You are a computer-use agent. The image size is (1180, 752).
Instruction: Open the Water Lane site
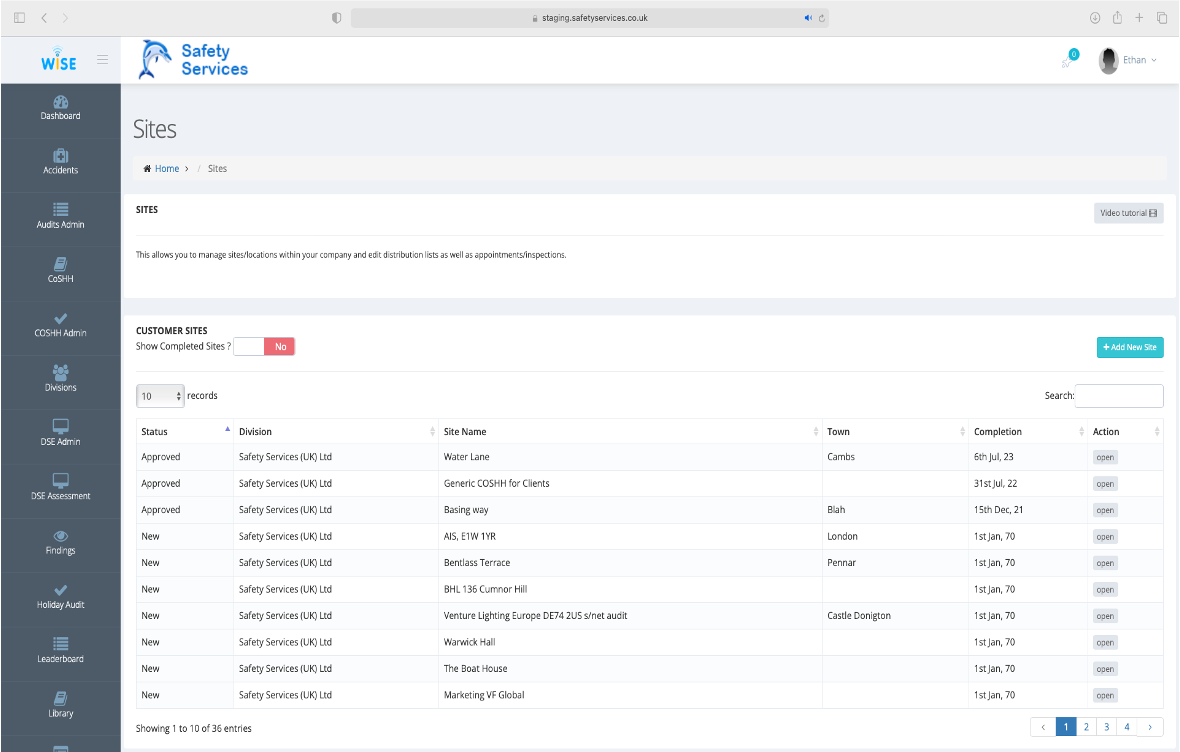tap(1105, 458)
